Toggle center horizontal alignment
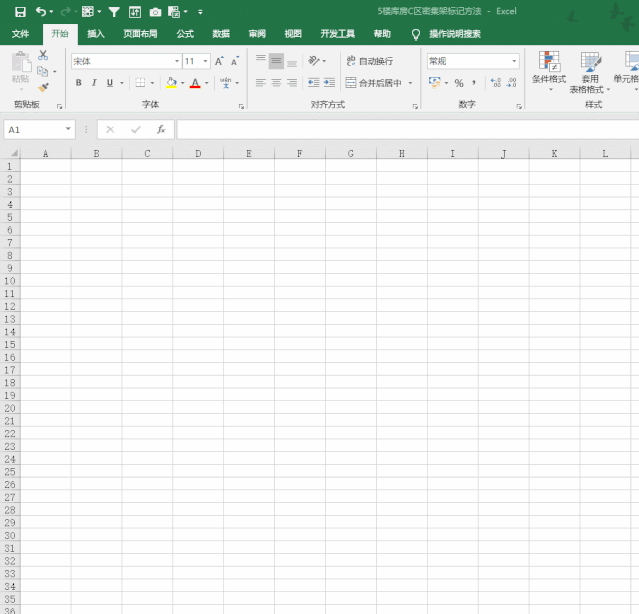The width and height of the screenshot is (639, 614). point(276,83)
